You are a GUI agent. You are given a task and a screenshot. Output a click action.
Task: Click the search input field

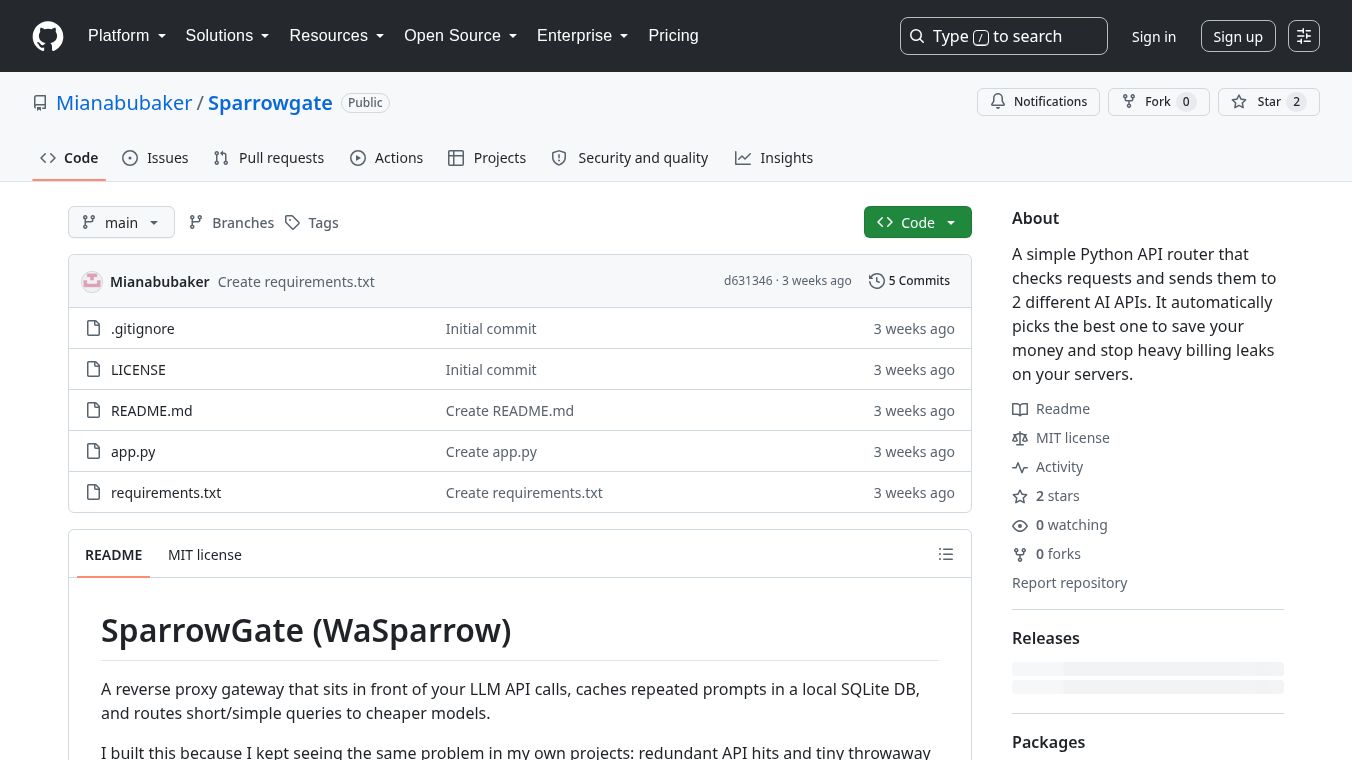click(1004, 36)
